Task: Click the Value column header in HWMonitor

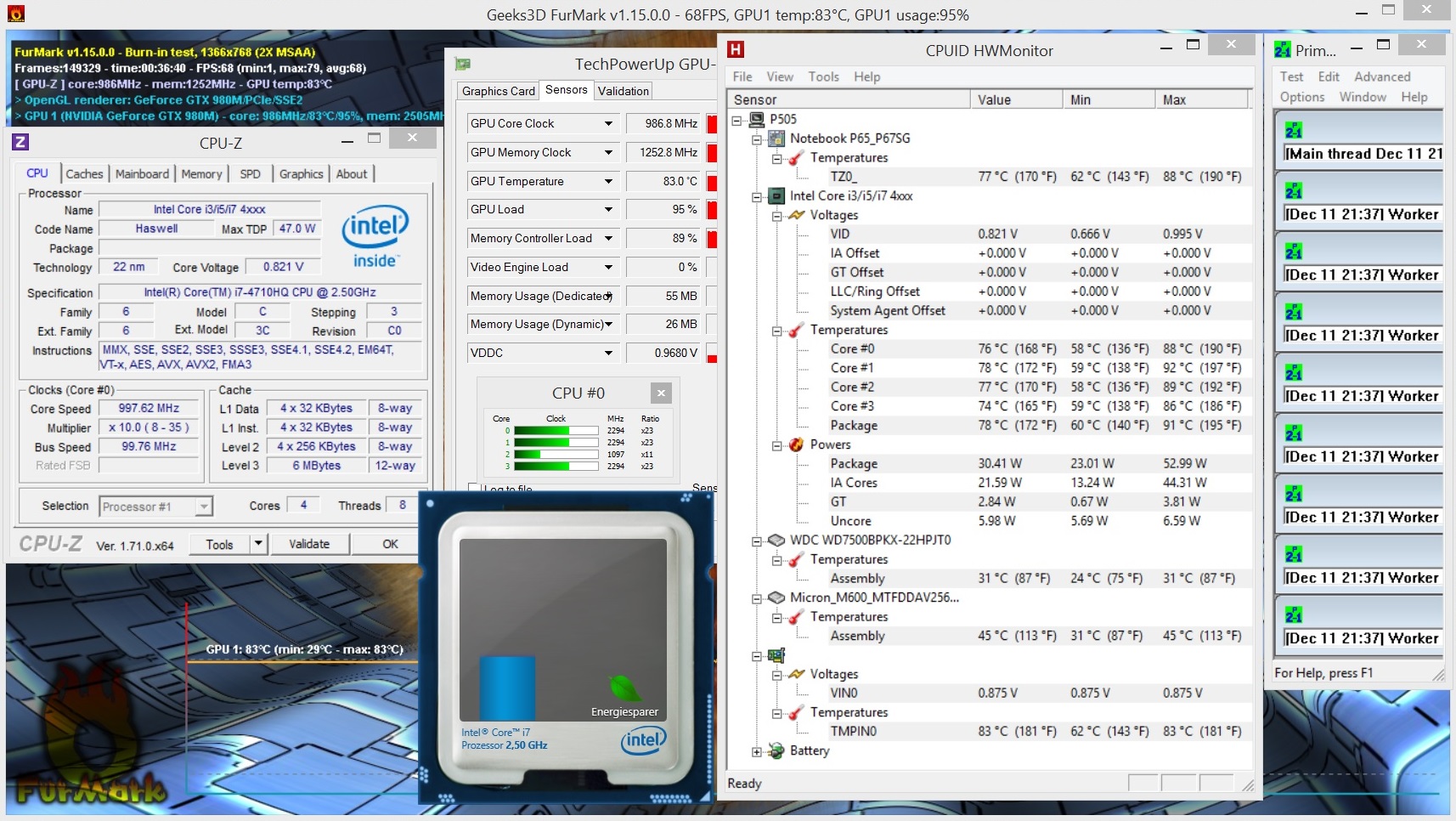Action: [1016, 99]
